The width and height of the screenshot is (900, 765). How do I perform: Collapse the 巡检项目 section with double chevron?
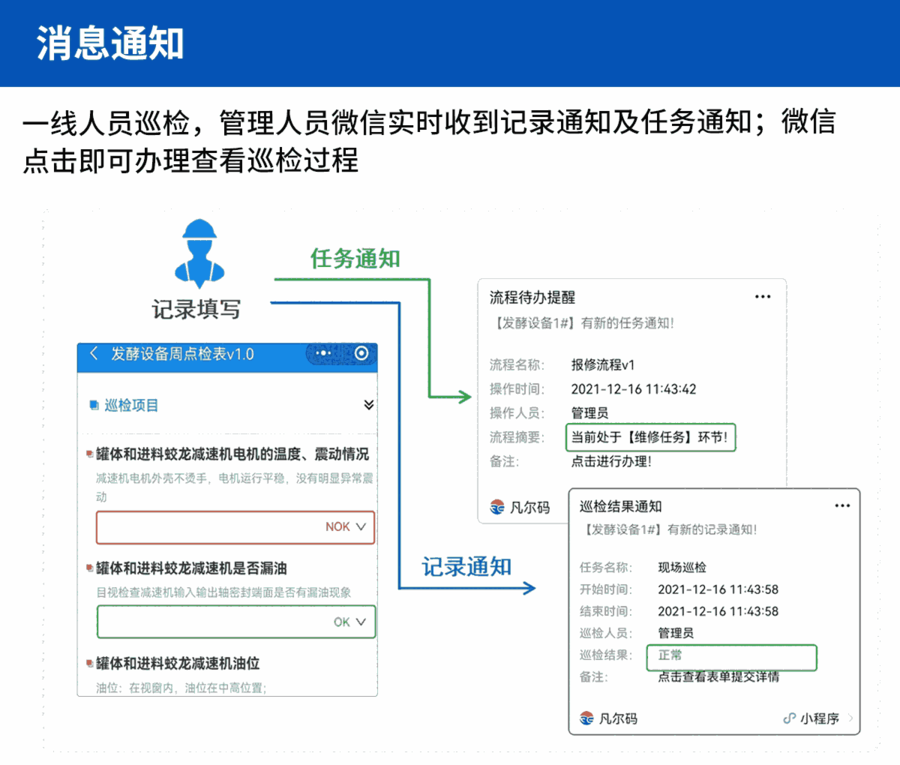point(368,405)
